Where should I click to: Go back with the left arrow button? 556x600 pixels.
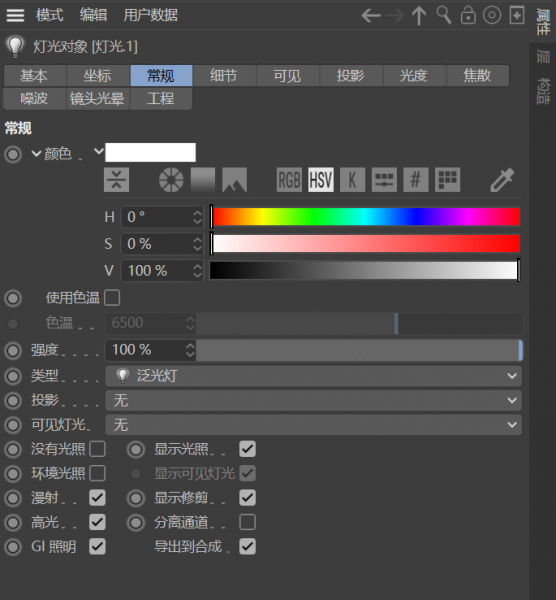[x=371, y=16]
